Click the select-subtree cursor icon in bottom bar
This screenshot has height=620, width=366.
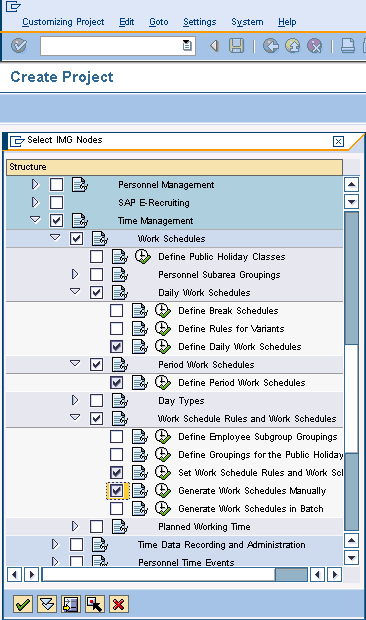coord(95,604)
